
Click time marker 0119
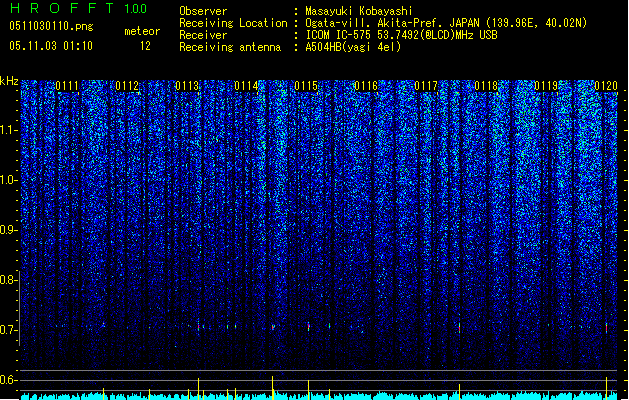click(x=546, y=86)
